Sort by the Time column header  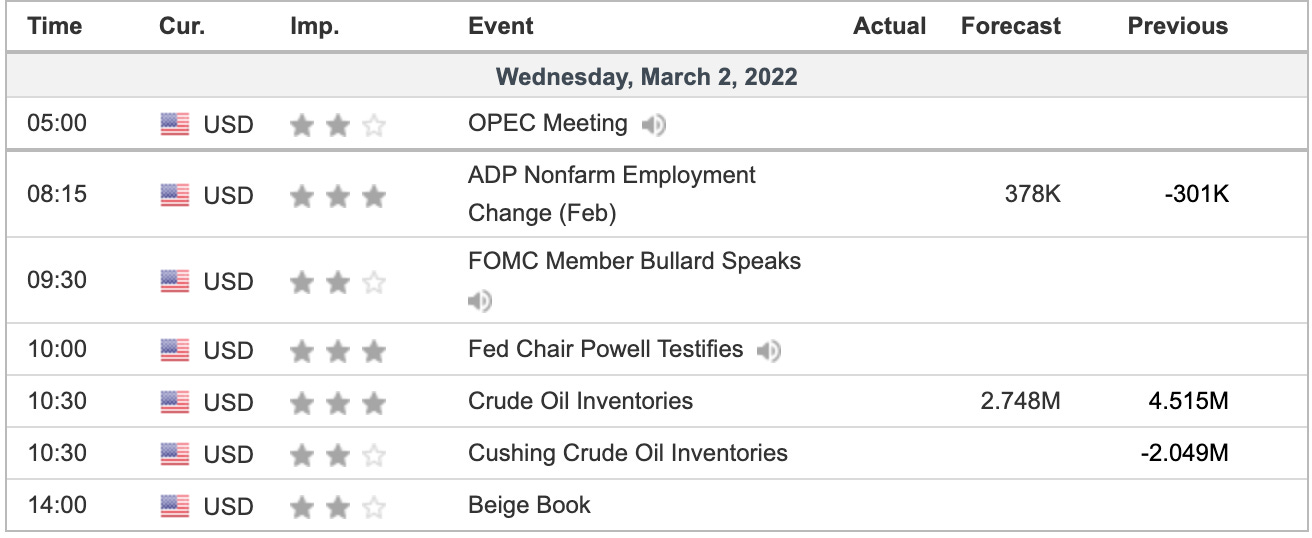pos(55,26)
